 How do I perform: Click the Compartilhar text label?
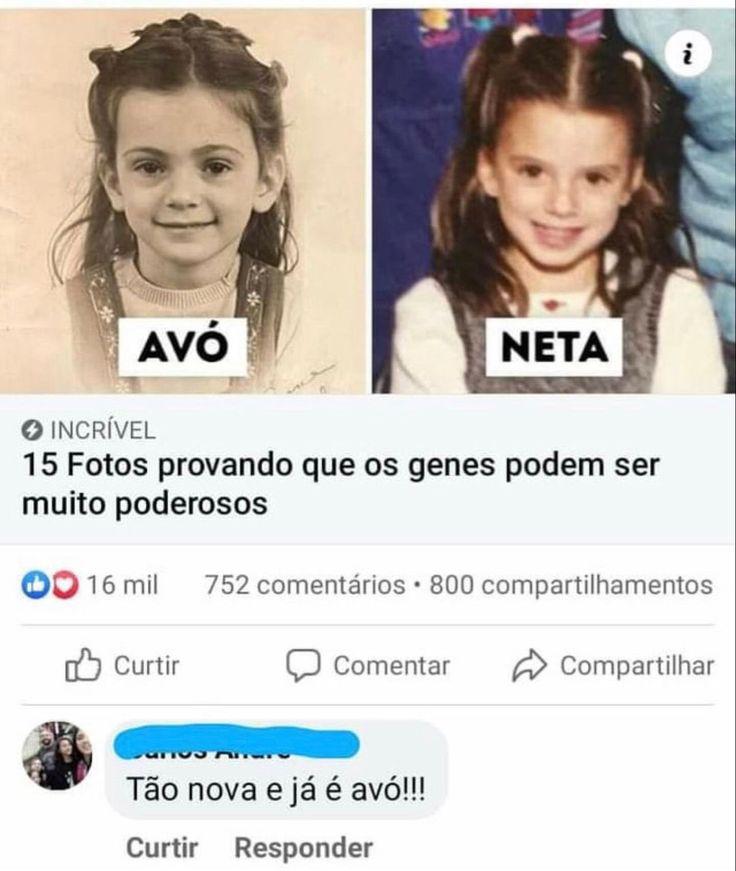click(x=637, y=665)
